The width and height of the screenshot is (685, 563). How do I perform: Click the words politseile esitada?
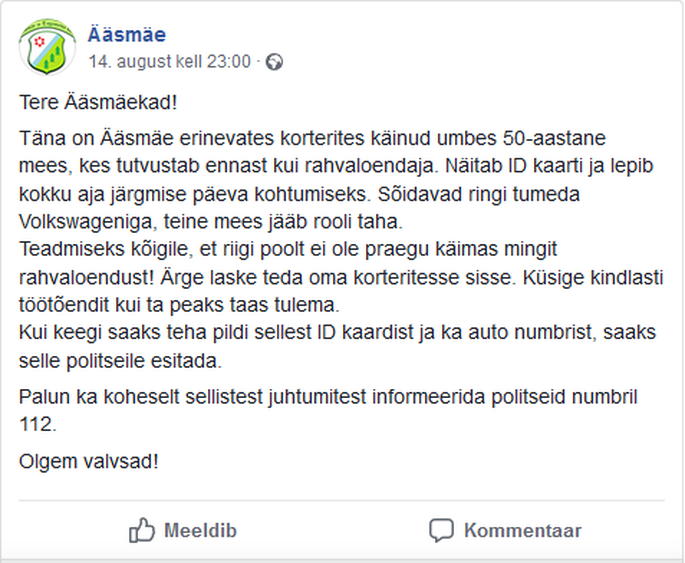pyautogui.click(x=144, y=361)
